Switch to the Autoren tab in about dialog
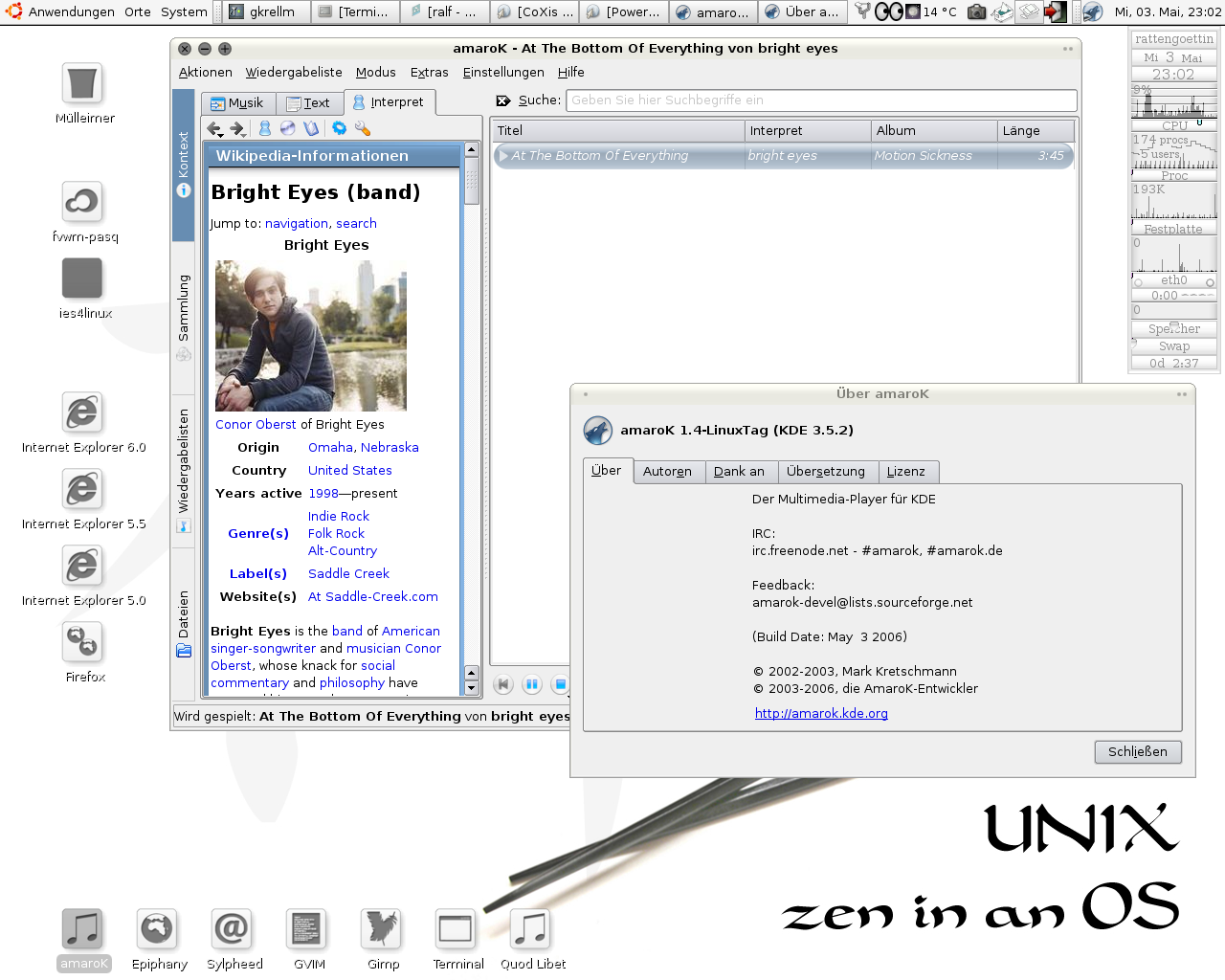 point(667,472)
